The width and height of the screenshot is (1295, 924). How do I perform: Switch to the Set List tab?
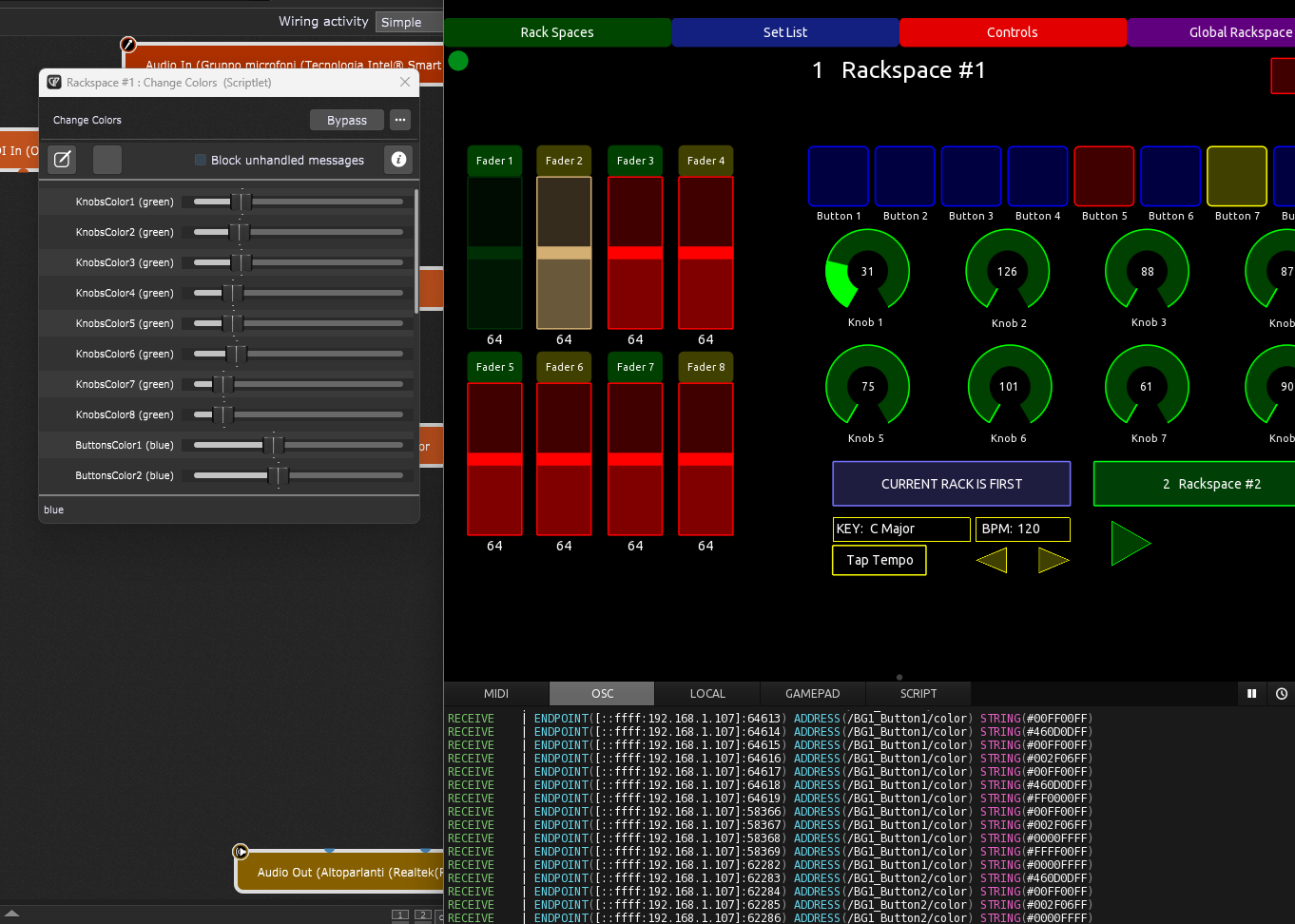(784, 32)
